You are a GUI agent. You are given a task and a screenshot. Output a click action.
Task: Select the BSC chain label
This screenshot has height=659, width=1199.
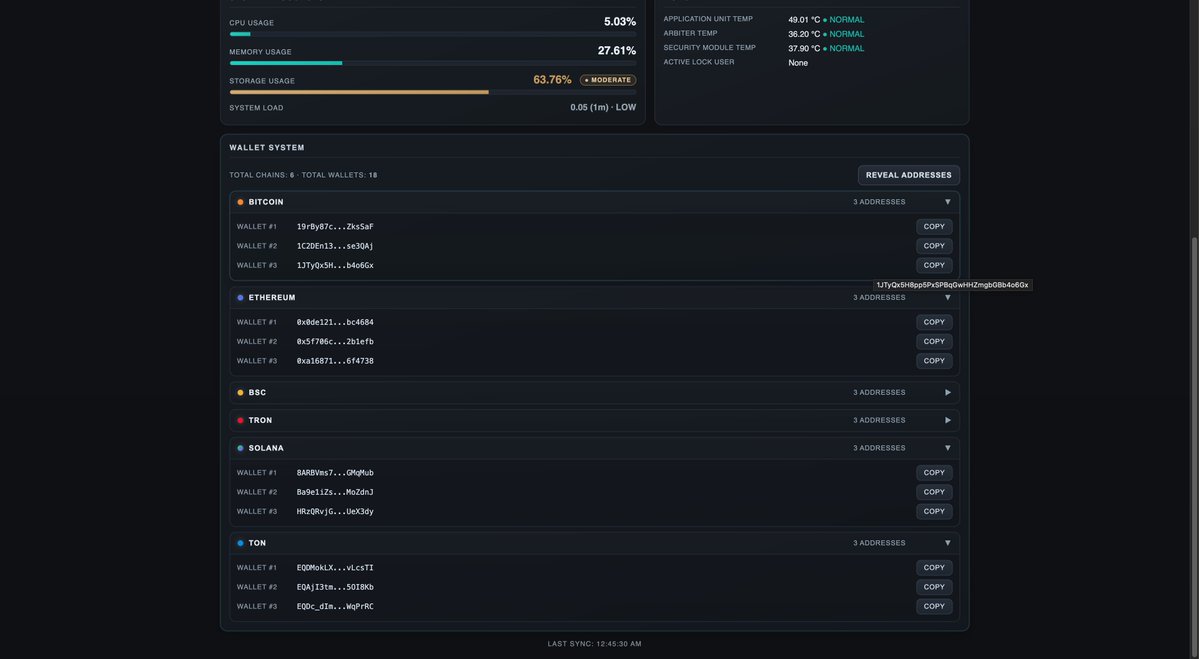tap(257, 392)
